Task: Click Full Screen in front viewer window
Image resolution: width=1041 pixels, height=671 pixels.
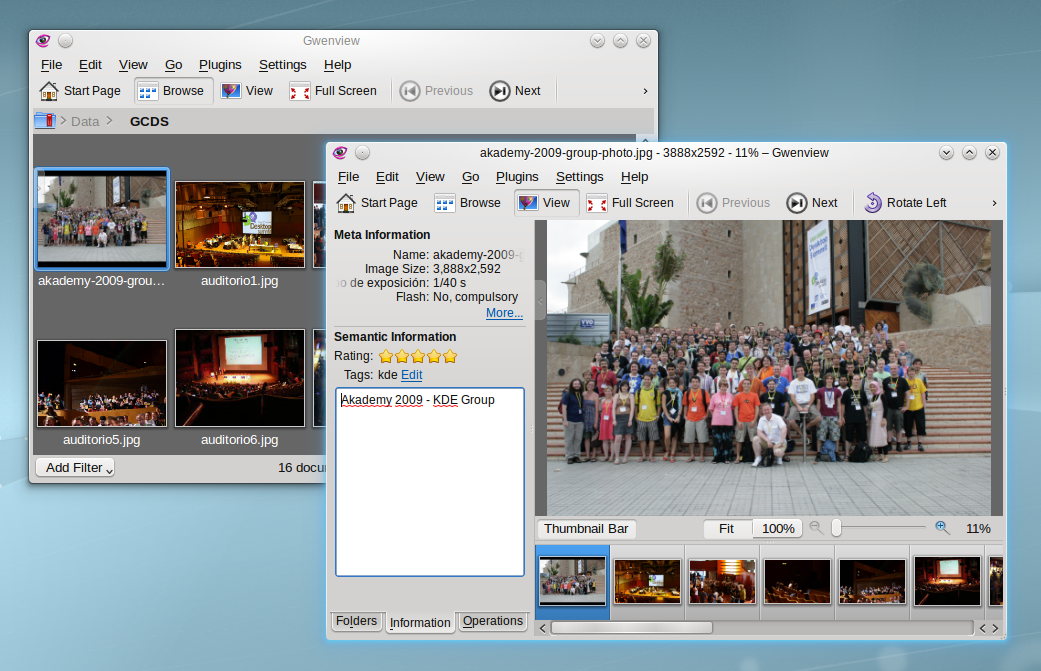Action: point(630,203)
